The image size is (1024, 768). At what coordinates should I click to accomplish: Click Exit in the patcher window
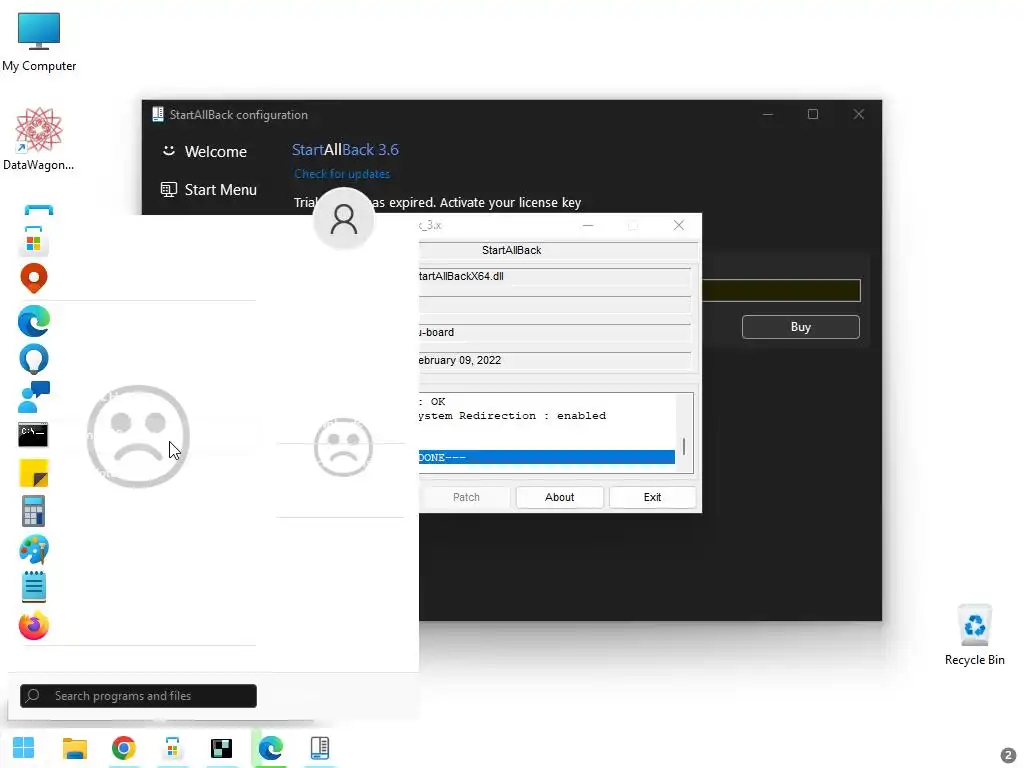[x=652, y=497]
